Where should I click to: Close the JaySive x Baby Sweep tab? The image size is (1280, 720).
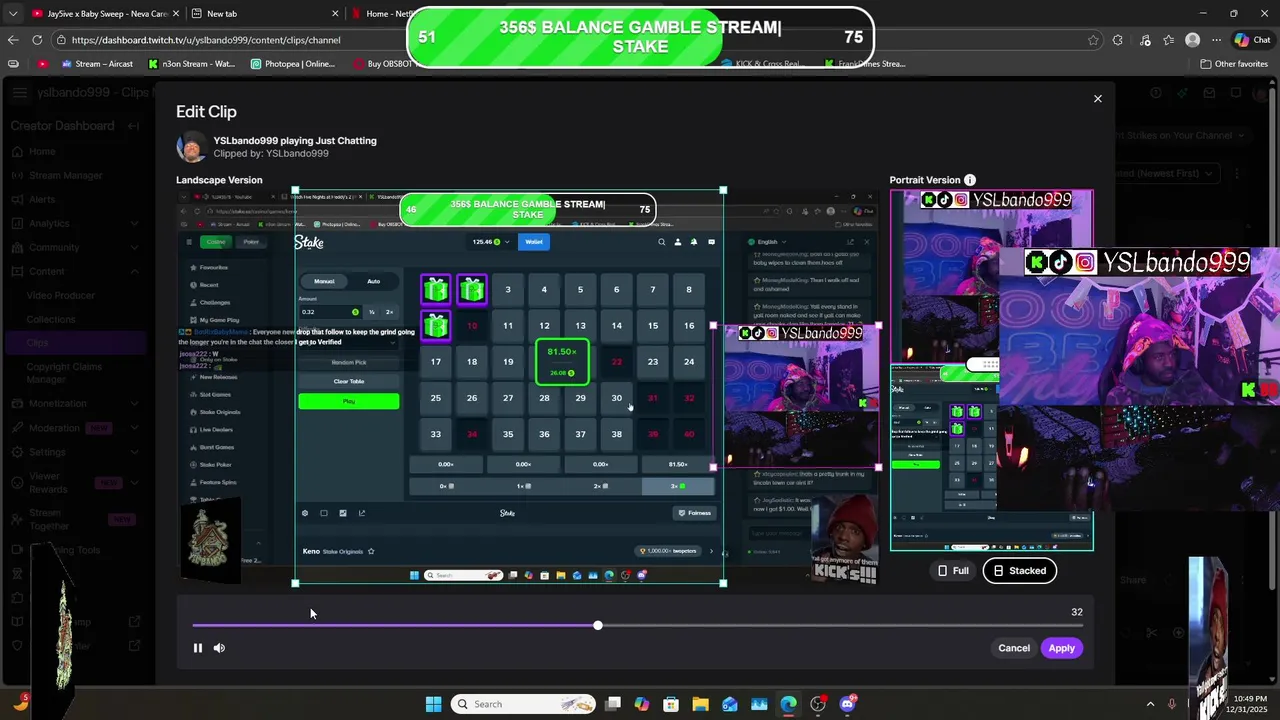coord(177,14)
